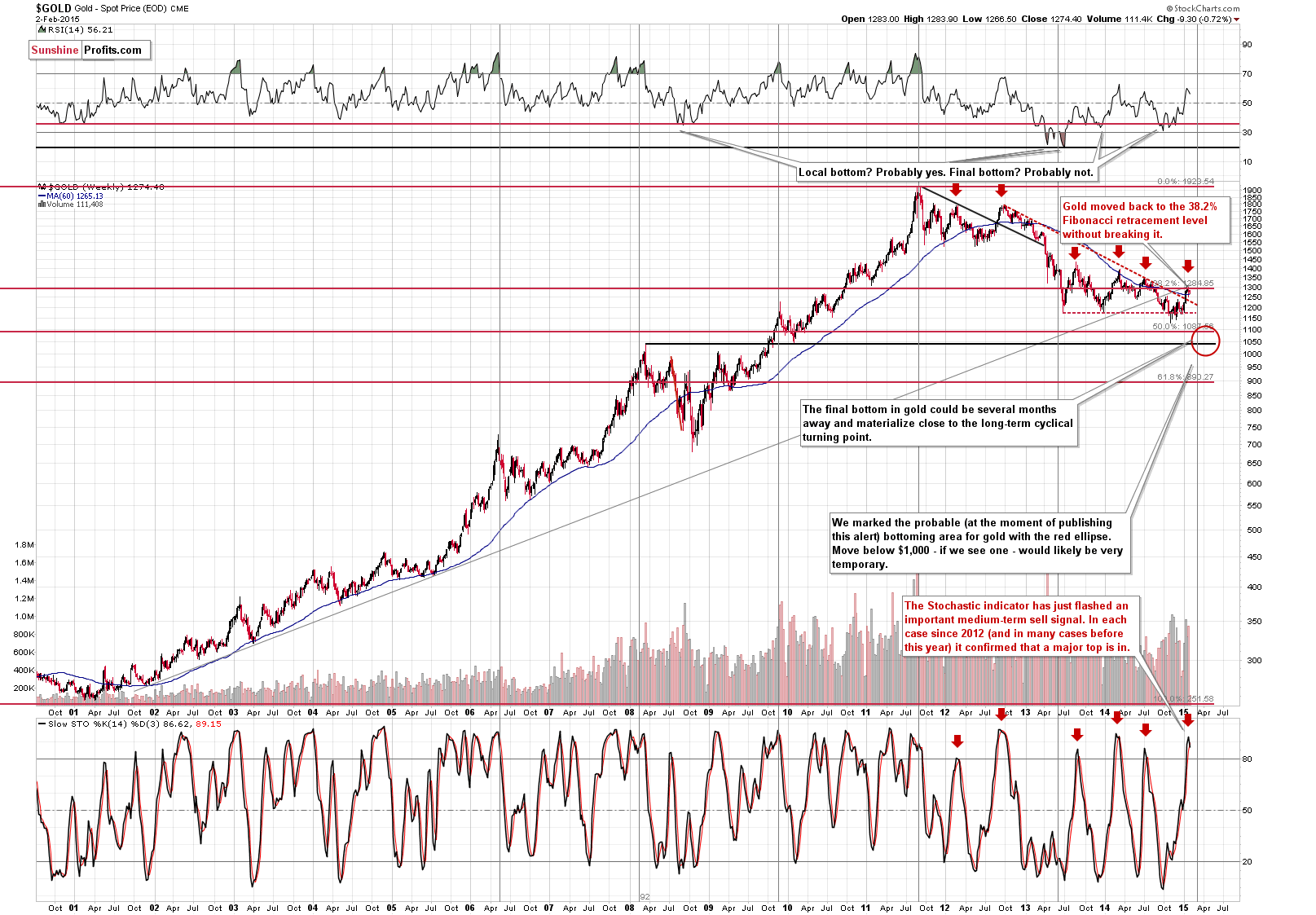Click the 100.0%: 251.58 Fibonacci label
The image size is (1316, 915).
1183,699
